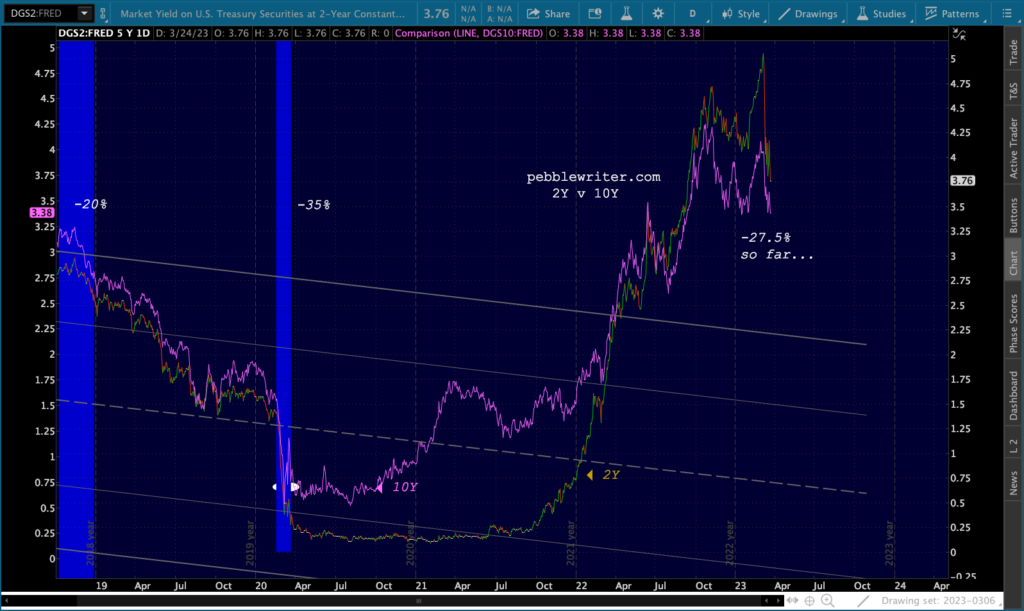Open the News side tab

[1013, 484]
